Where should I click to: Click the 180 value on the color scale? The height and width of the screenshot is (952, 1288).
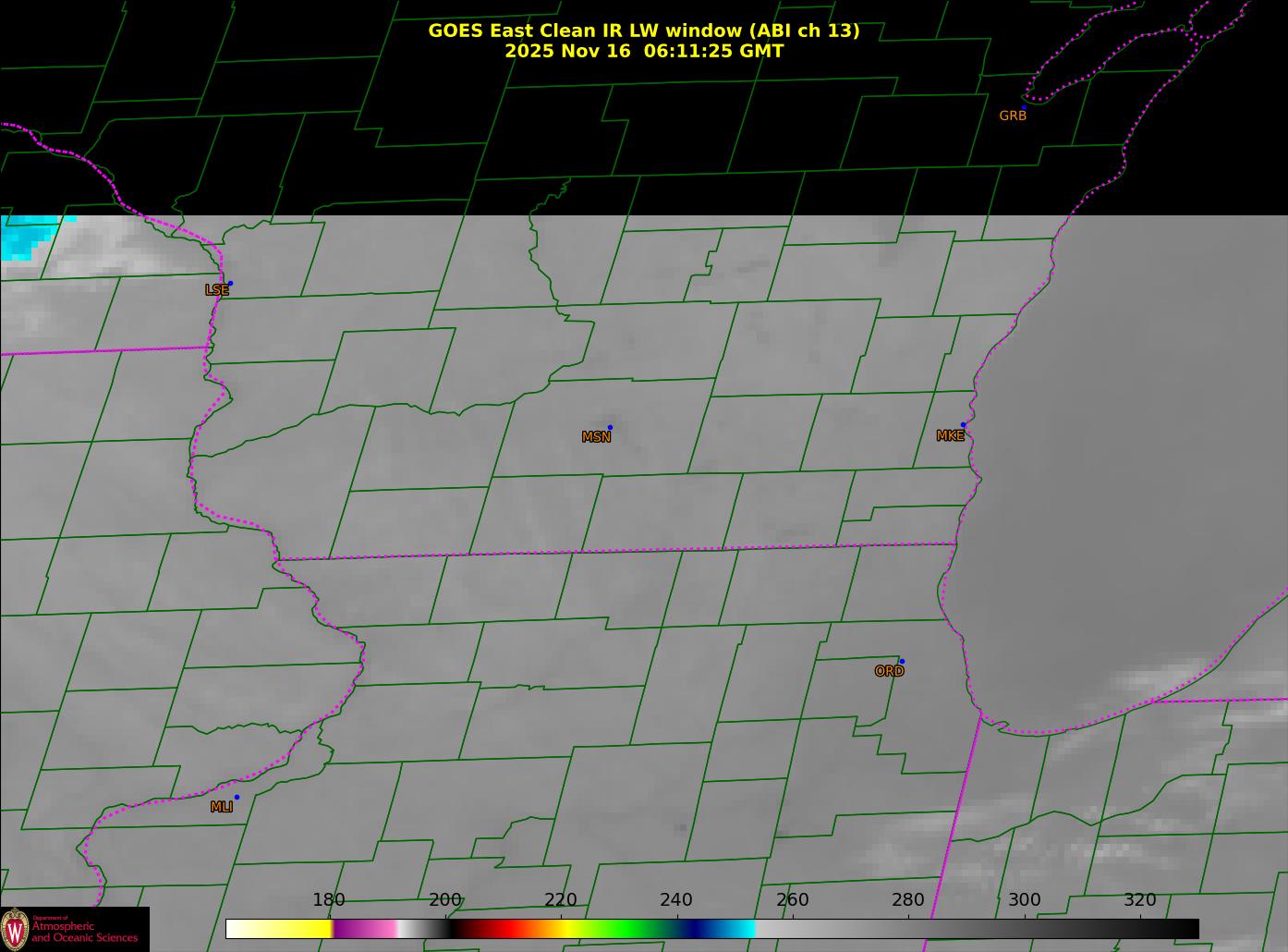329,900
